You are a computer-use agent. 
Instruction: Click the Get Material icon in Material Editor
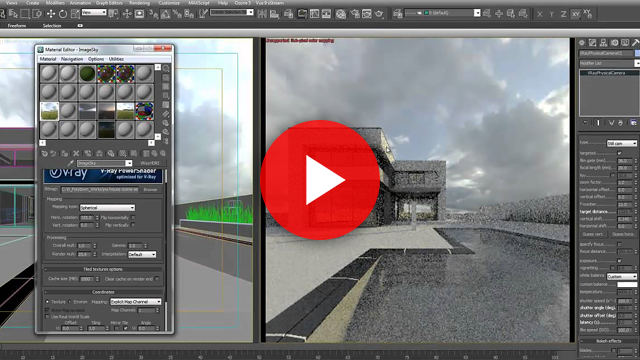tap(44, 153)
